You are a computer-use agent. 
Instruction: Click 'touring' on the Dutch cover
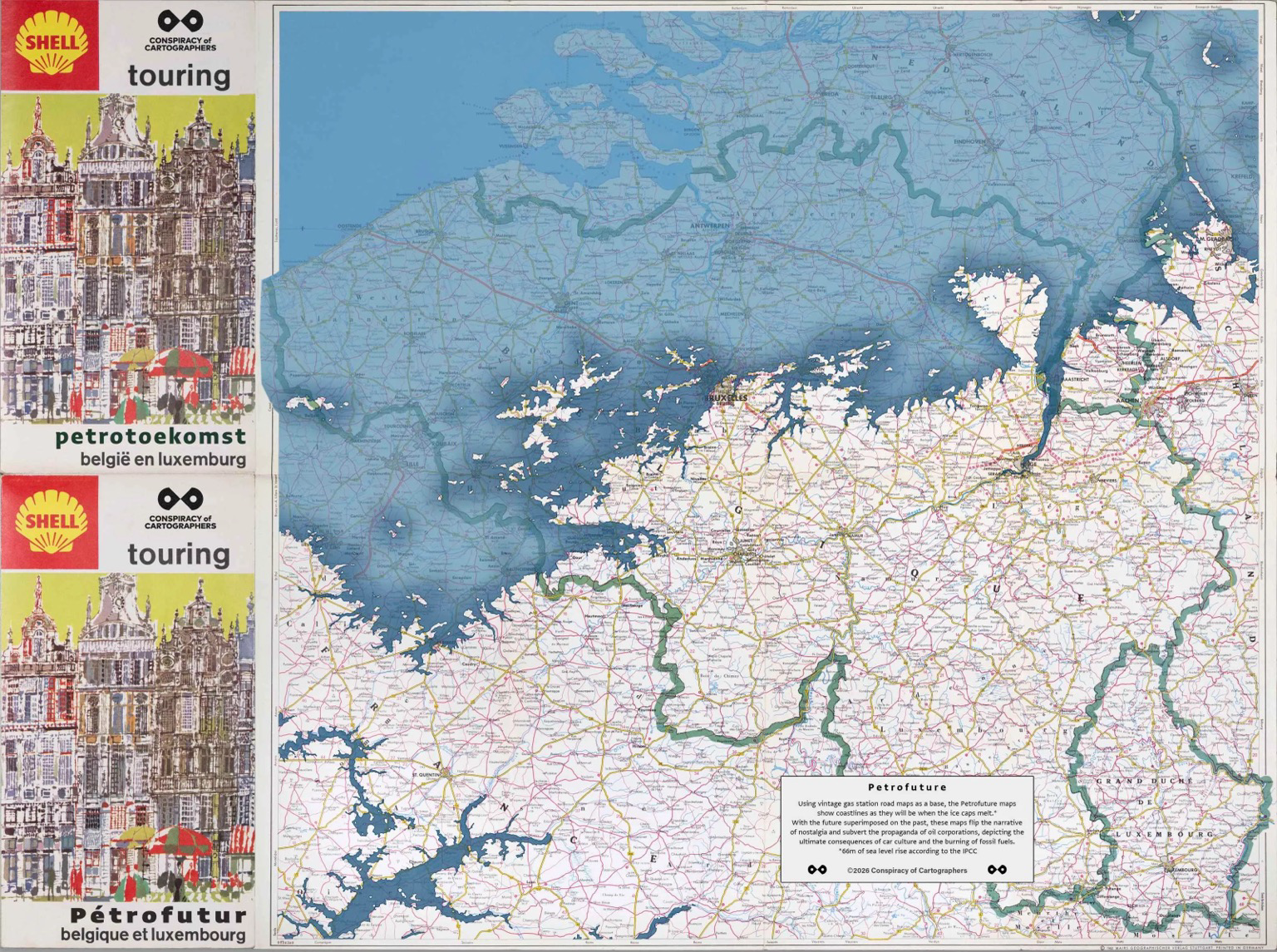pos(179,76)
